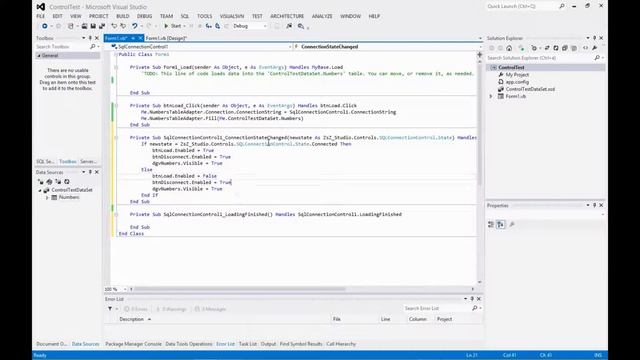The image size is (640, 360).
Task: Open the FILE menu
Action: point(40,16)
